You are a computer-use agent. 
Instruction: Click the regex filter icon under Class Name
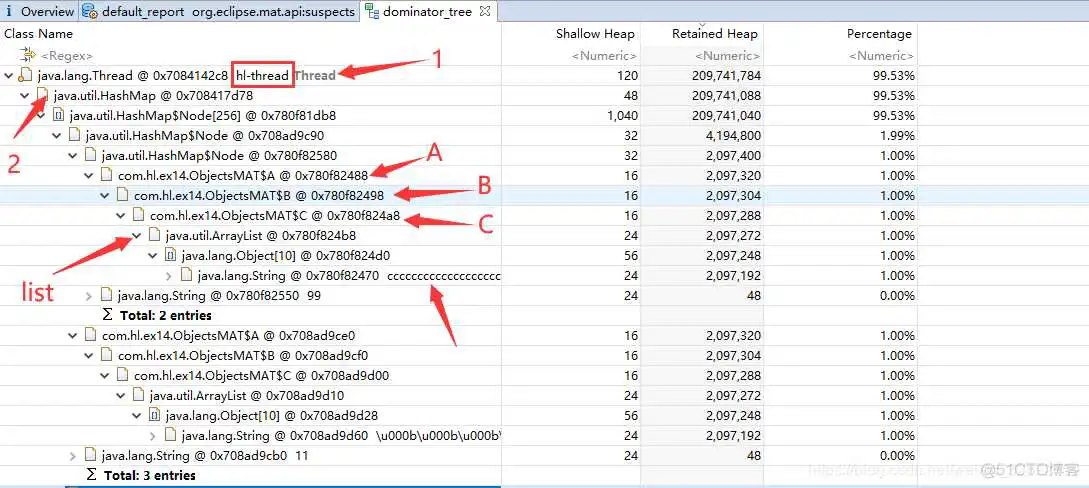tap(28, 56)
